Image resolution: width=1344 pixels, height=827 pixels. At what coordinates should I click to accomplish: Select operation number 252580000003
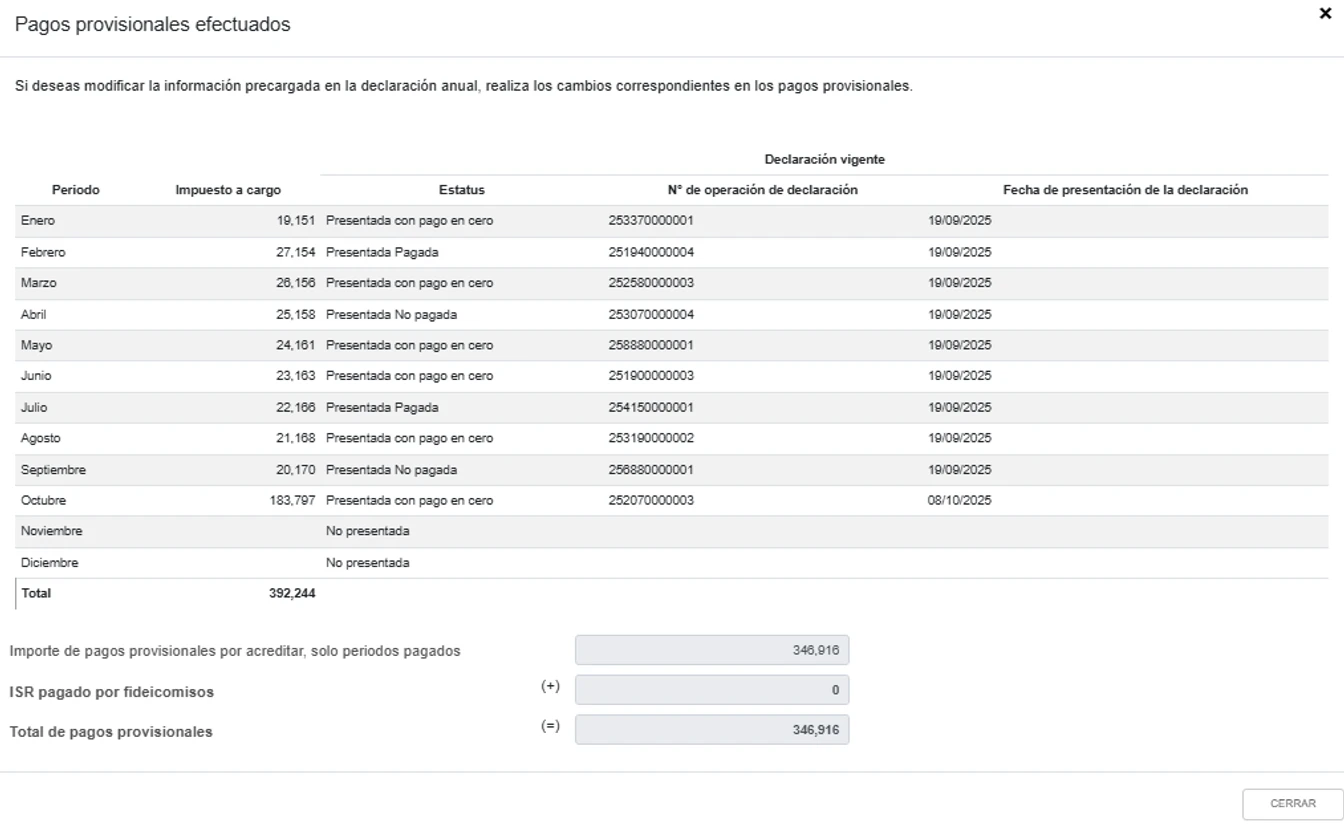tap(651, 283)
